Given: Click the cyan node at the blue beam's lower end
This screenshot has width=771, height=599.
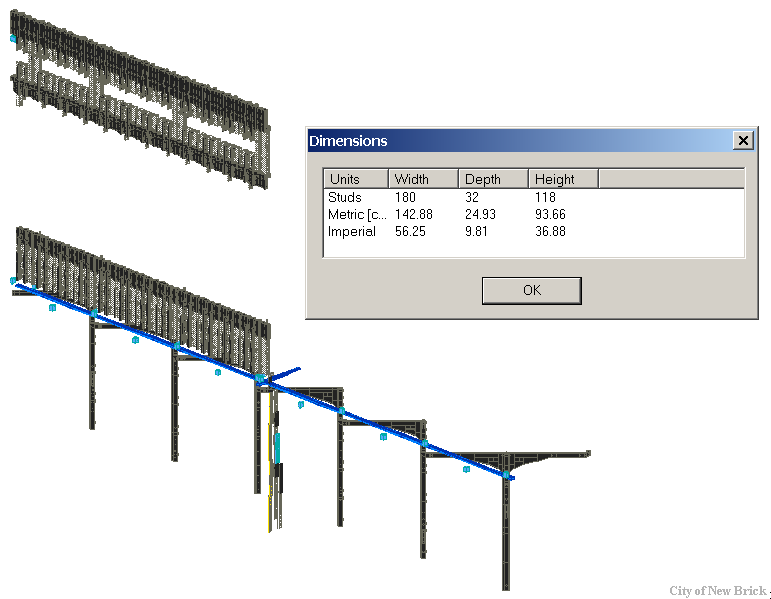Looking at the screenshot, I should (505, 475).
